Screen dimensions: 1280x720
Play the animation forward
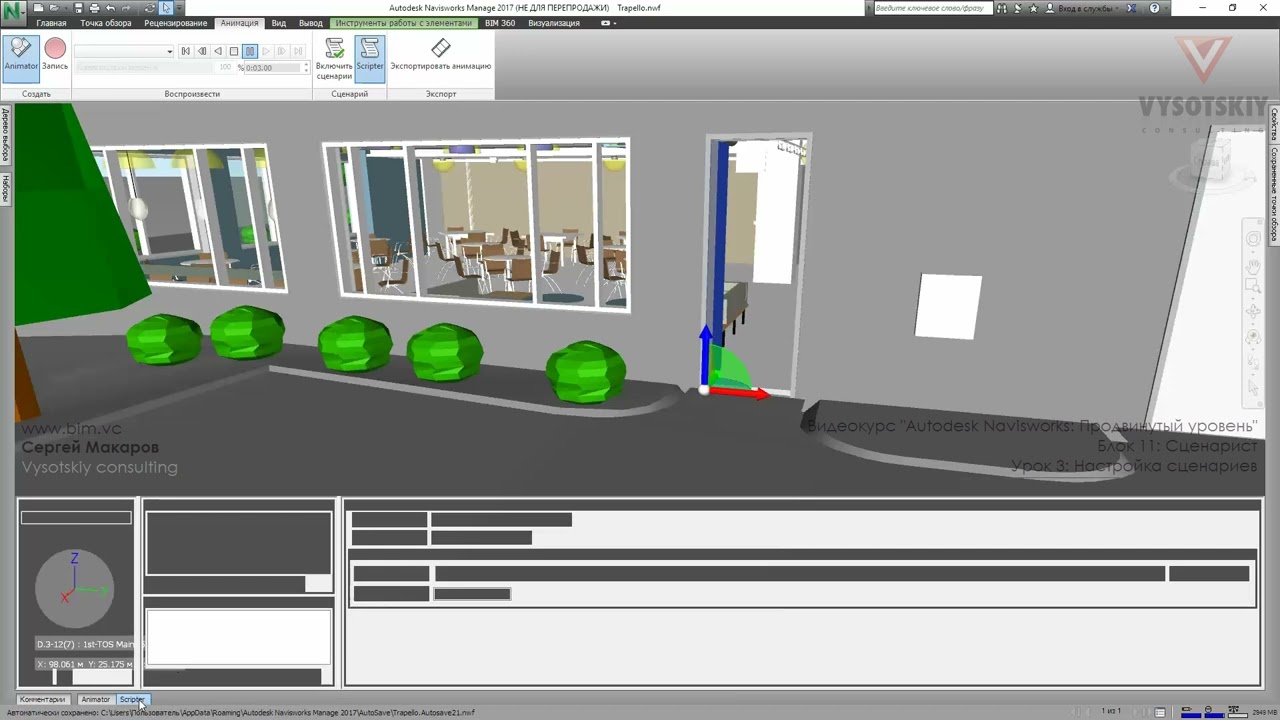point(266,51)
